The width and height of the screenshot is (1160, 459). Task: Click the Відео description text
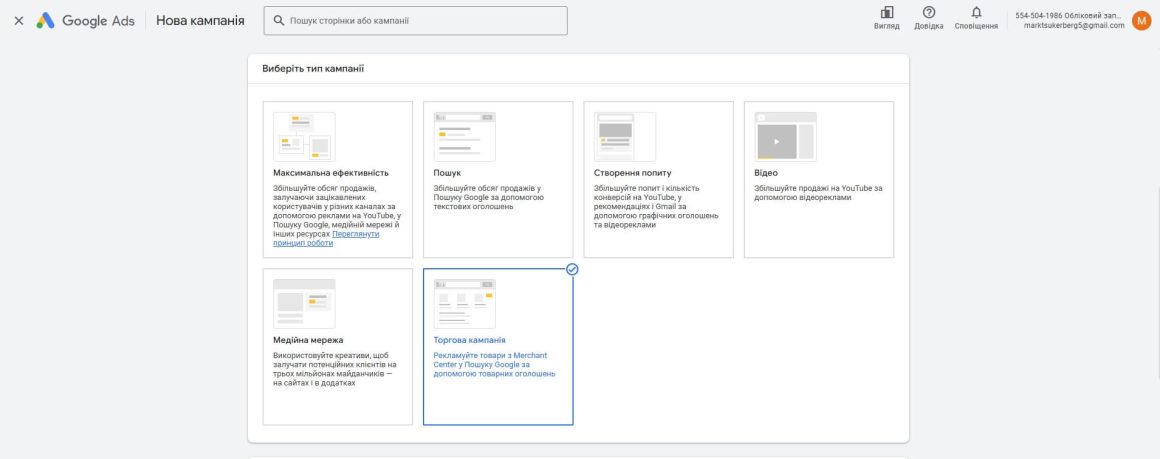(818, 192)
